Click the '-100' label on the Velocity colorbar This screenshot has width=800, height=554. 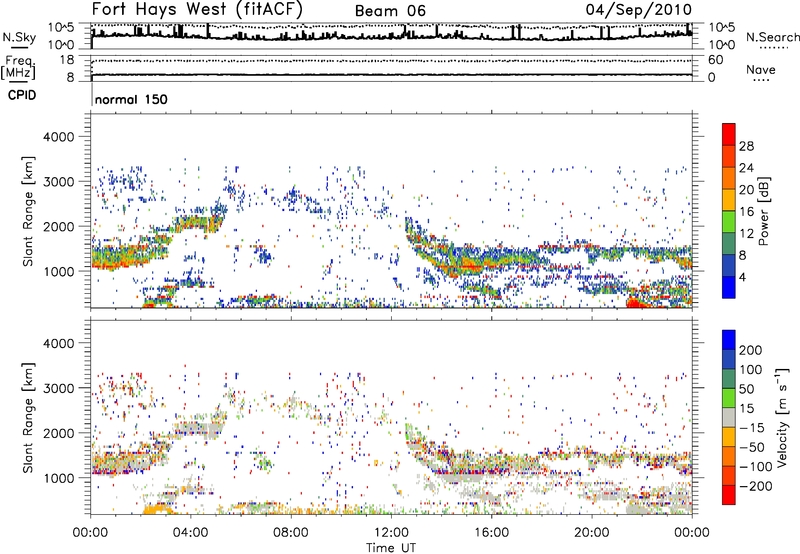coord(756,467)
